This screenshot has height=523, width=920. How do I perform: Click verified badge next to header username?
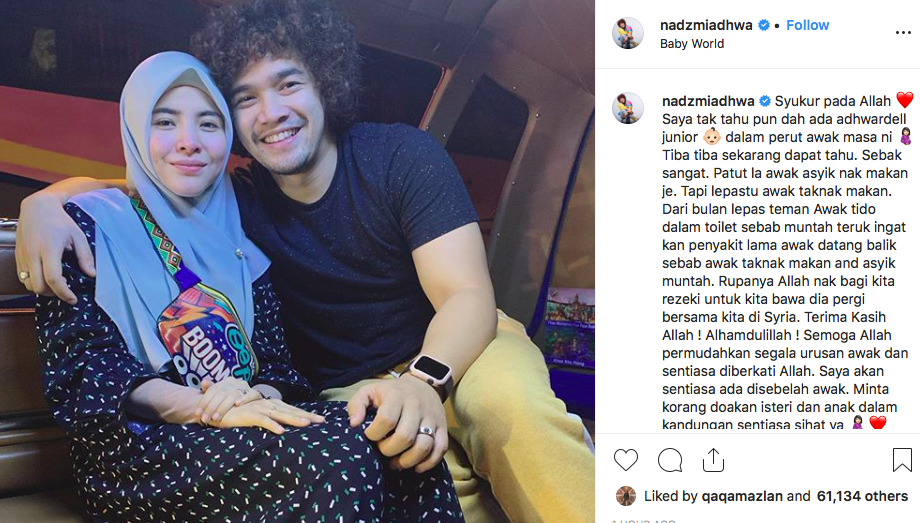click(x=764, y=25)
